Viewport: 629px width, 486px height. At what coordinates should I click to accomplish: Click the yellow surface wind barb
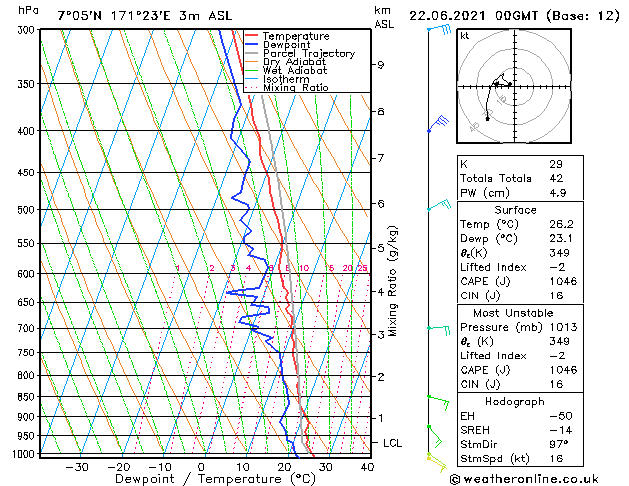436,462
